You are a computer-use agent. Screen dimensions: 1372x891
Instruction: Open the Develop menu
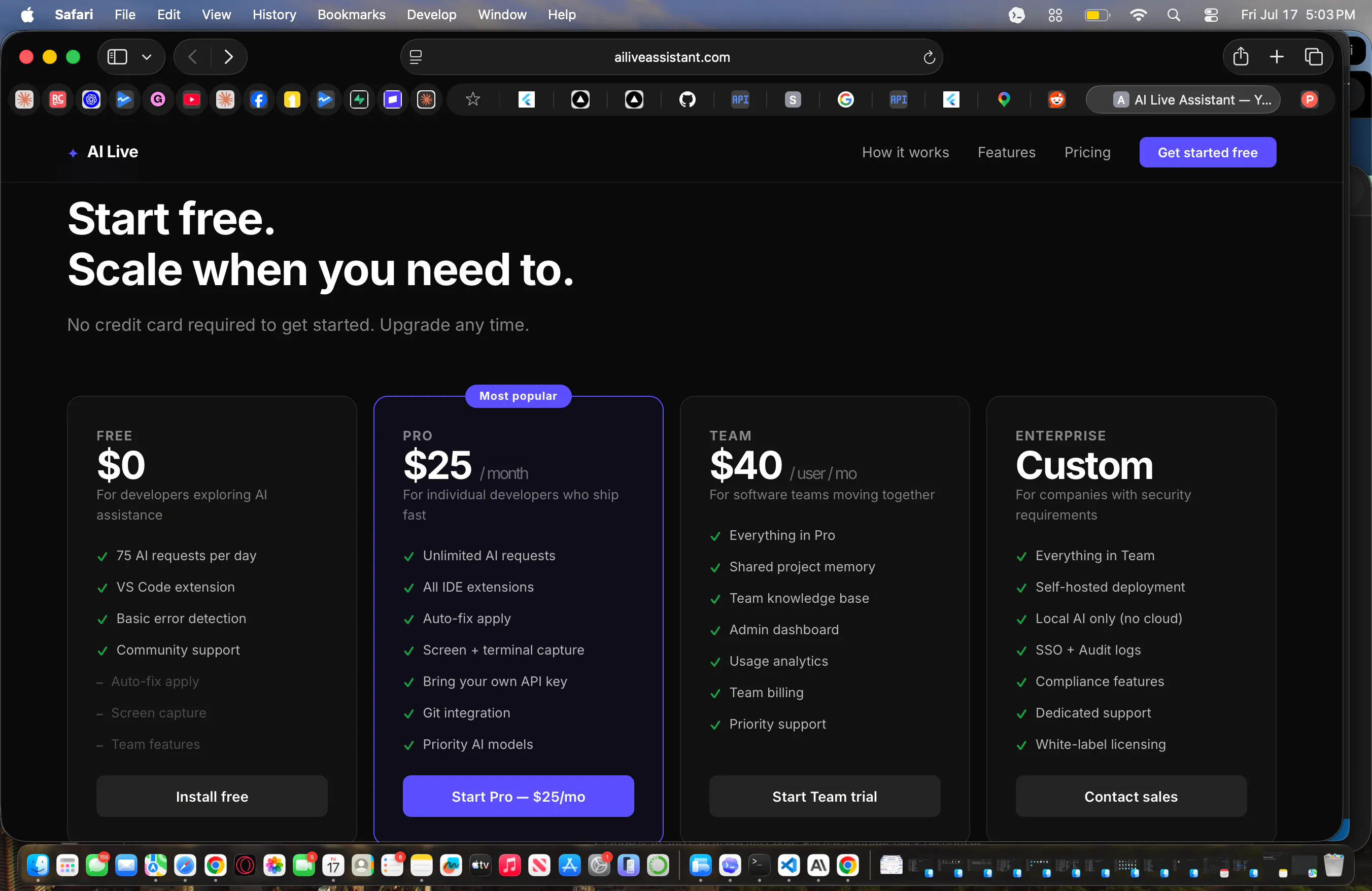click(x=431, y=14)
